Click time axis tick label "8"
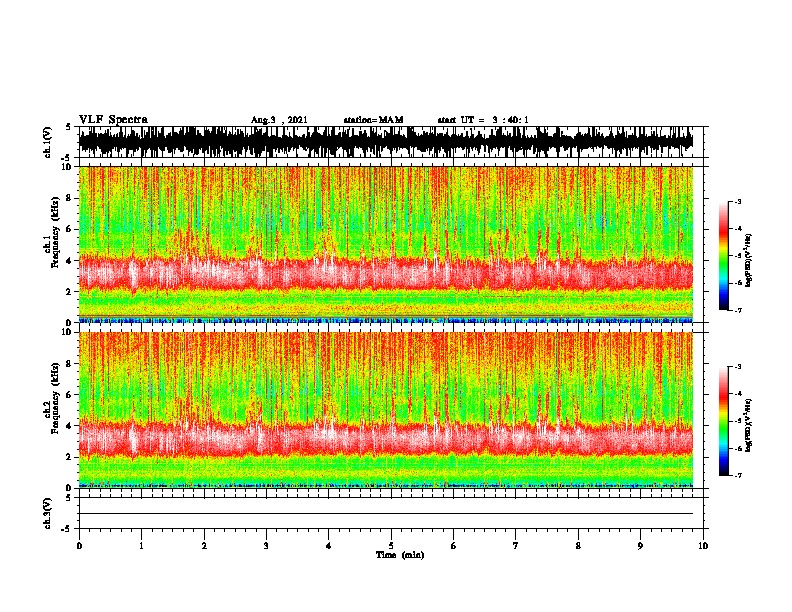 coord(578,546)
